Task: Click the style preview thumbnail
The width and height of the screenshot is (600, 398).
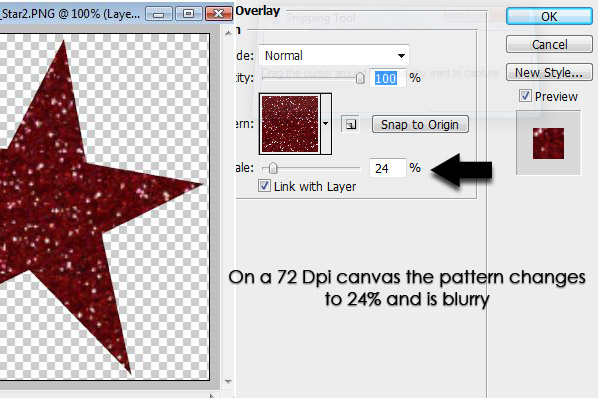Action: [548, 143]
